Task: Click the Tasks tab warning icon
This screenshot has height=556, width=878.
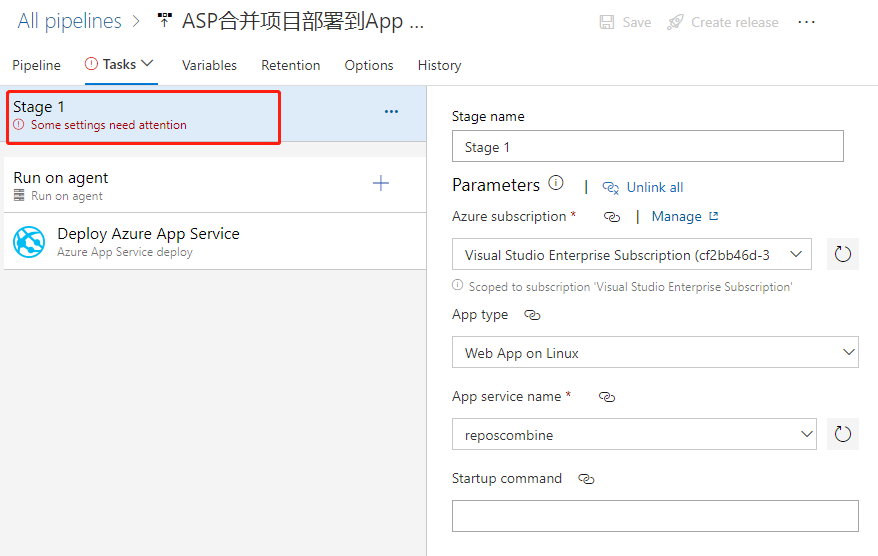Action: (x=91, y=64)
